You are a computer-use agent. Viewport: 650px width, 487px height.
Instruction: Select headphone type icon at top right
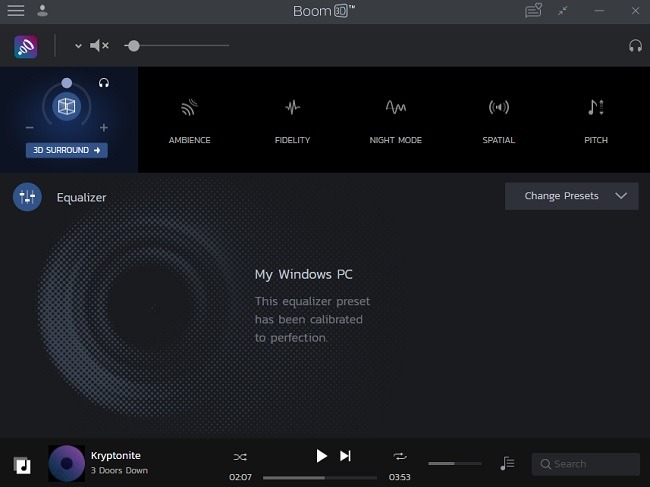635,46
